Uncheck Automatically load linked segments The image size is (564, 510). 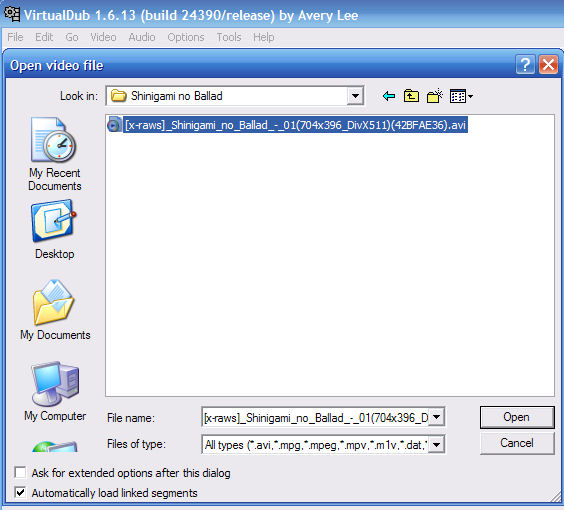pos(20,492)
